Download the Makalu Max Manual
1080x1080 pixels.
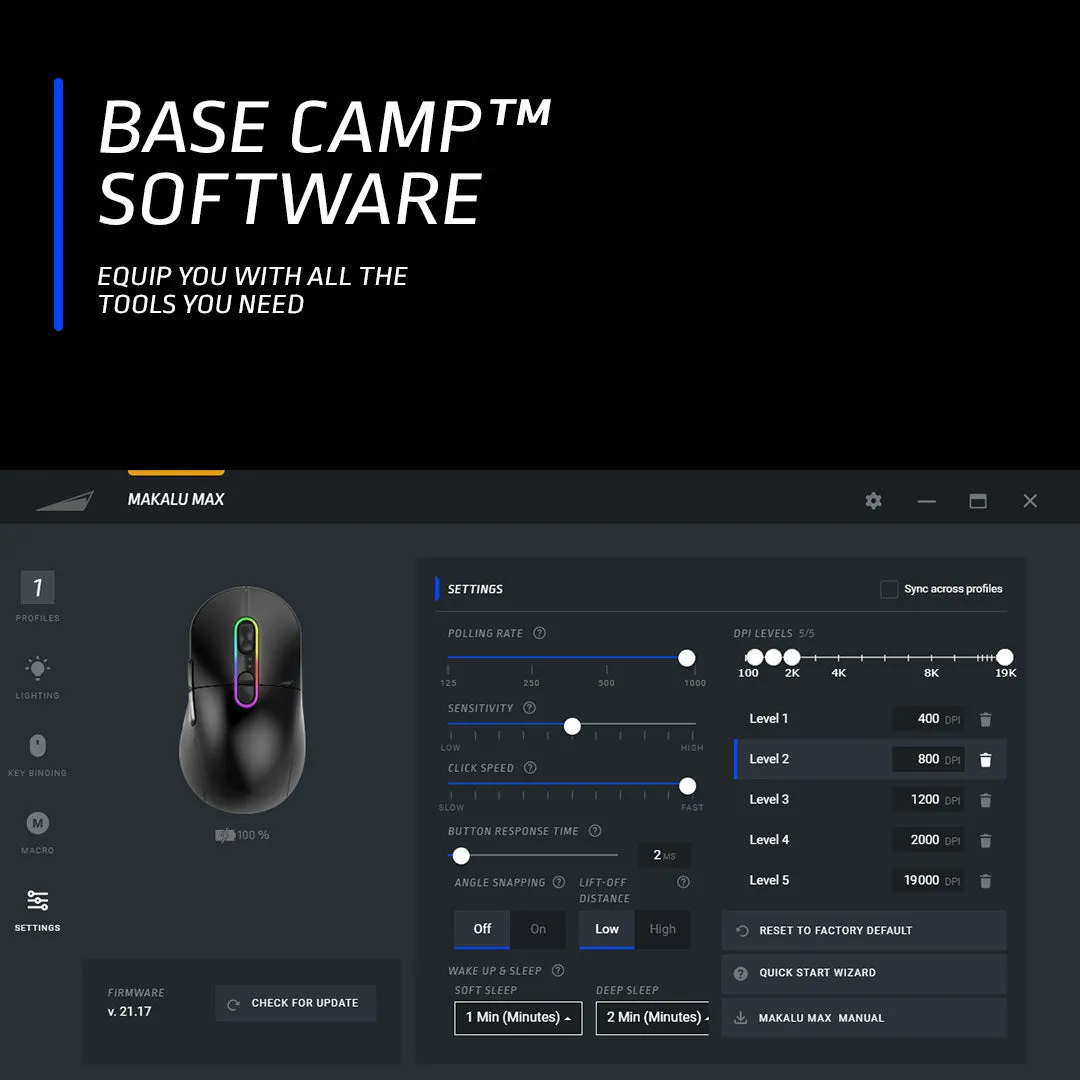tap(864, 1018)
